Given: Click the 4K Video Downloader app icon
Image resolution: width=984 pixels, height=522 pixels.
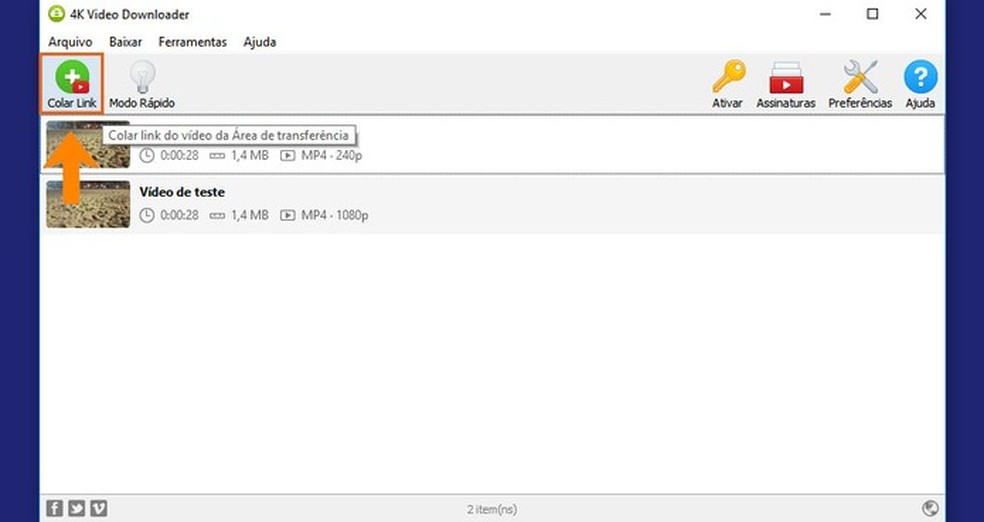Looking at the screenshot, I should pos(56,14).
